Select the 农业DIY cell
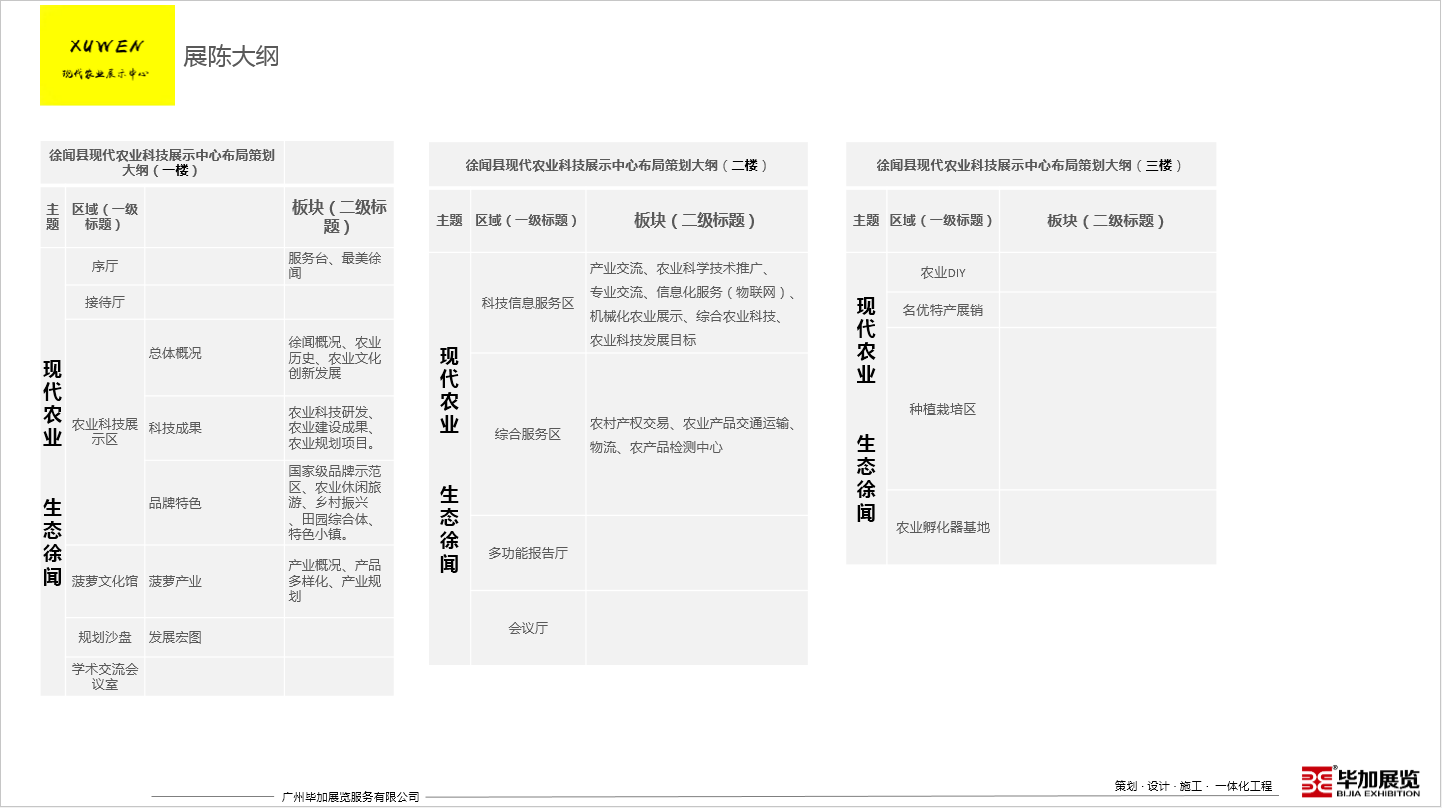Image resolution: width=1442 pixels, height=808 pixels. pyautogui.click(x=943, y=273)
